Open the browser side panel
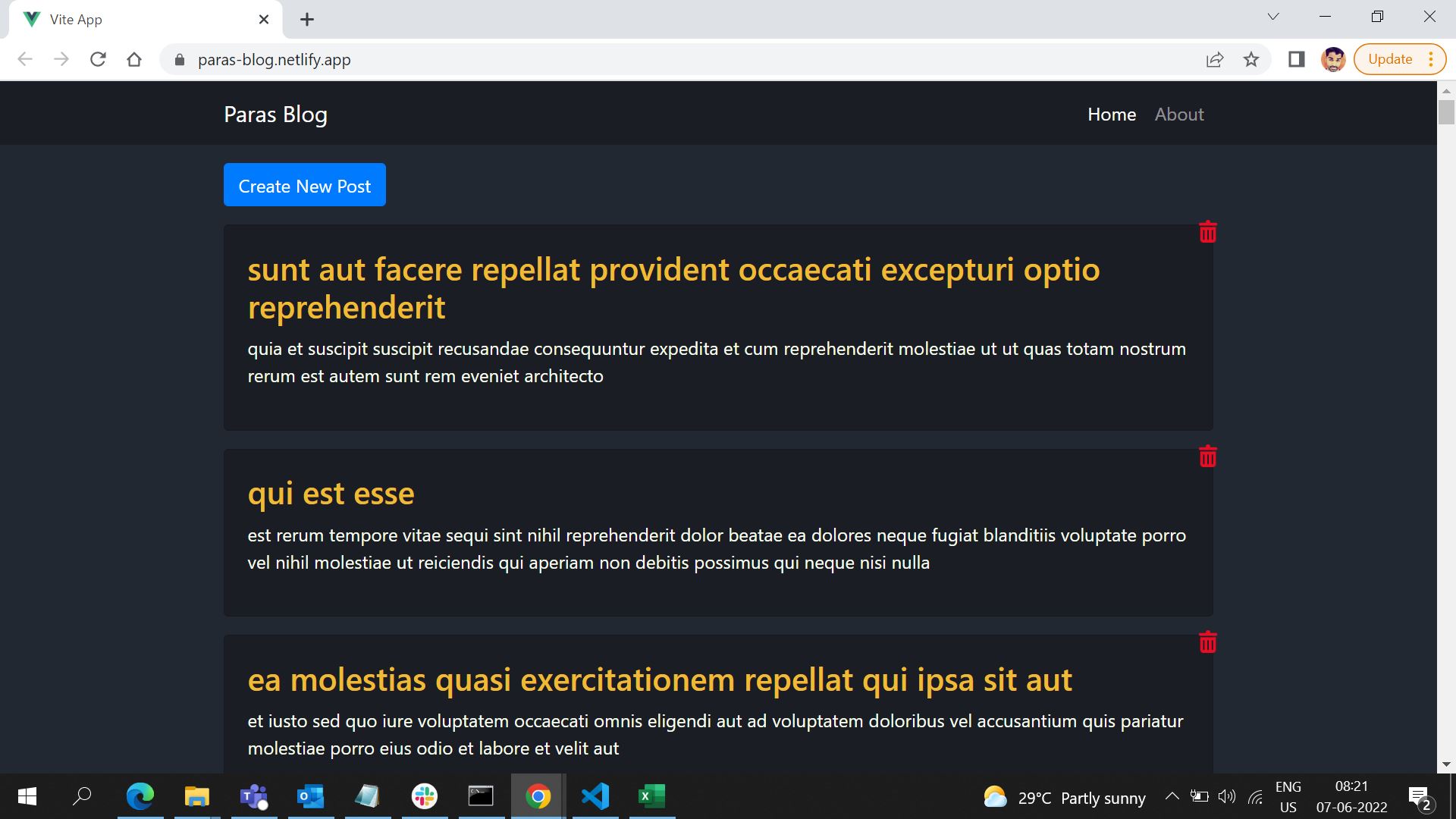This screenshot has height=819, width=1456. pyautogui.click(x=1296, y=59)
